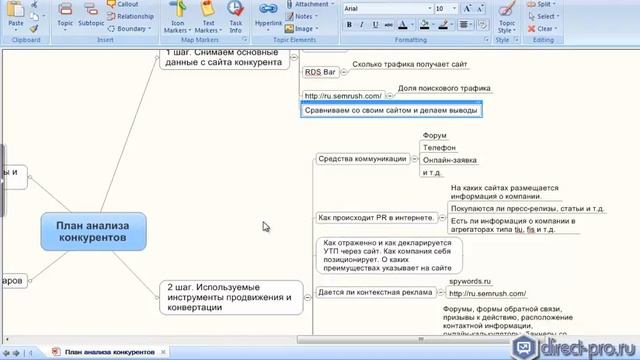Open the Task Info pane
Screen dimensions: 640x360
[236, 17]
